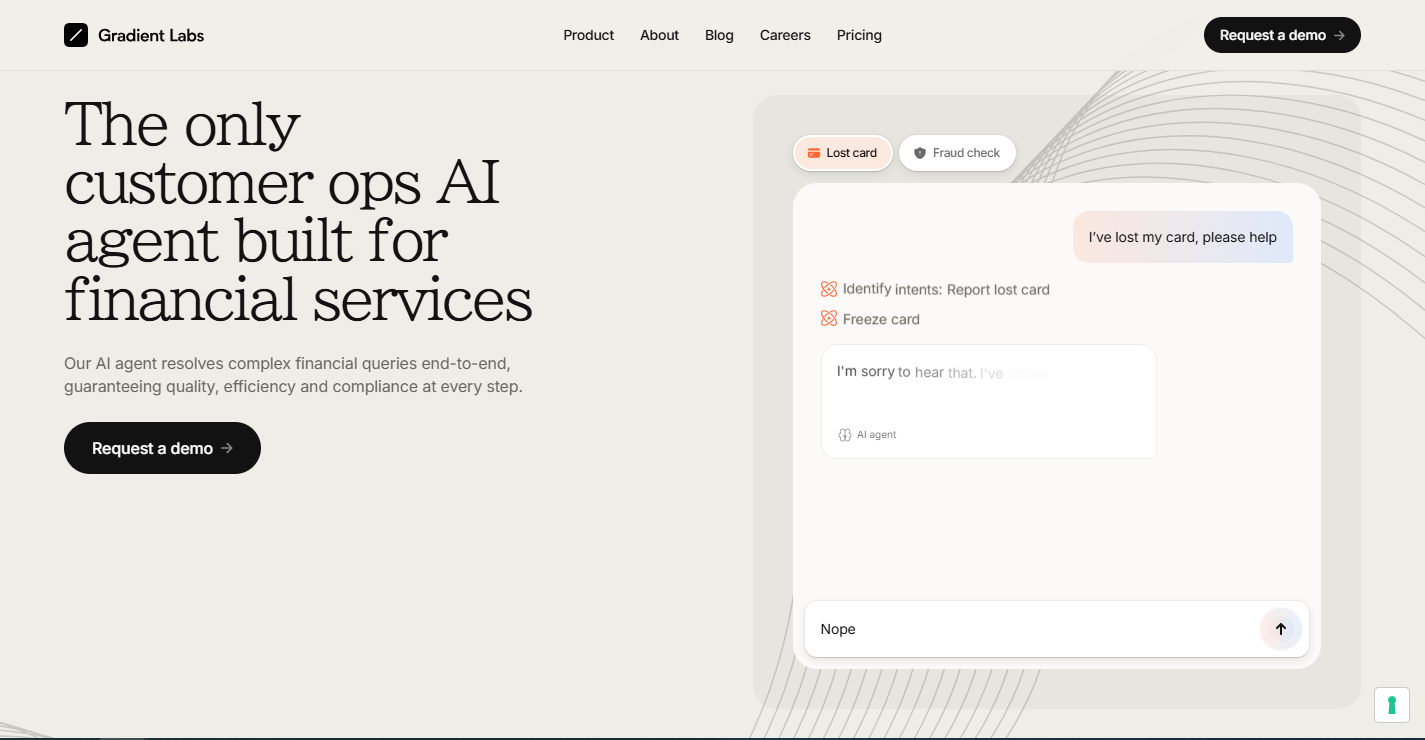Click the "I'm sorry to hear that" reply text
1425x740 pixels.
[942, 372]
